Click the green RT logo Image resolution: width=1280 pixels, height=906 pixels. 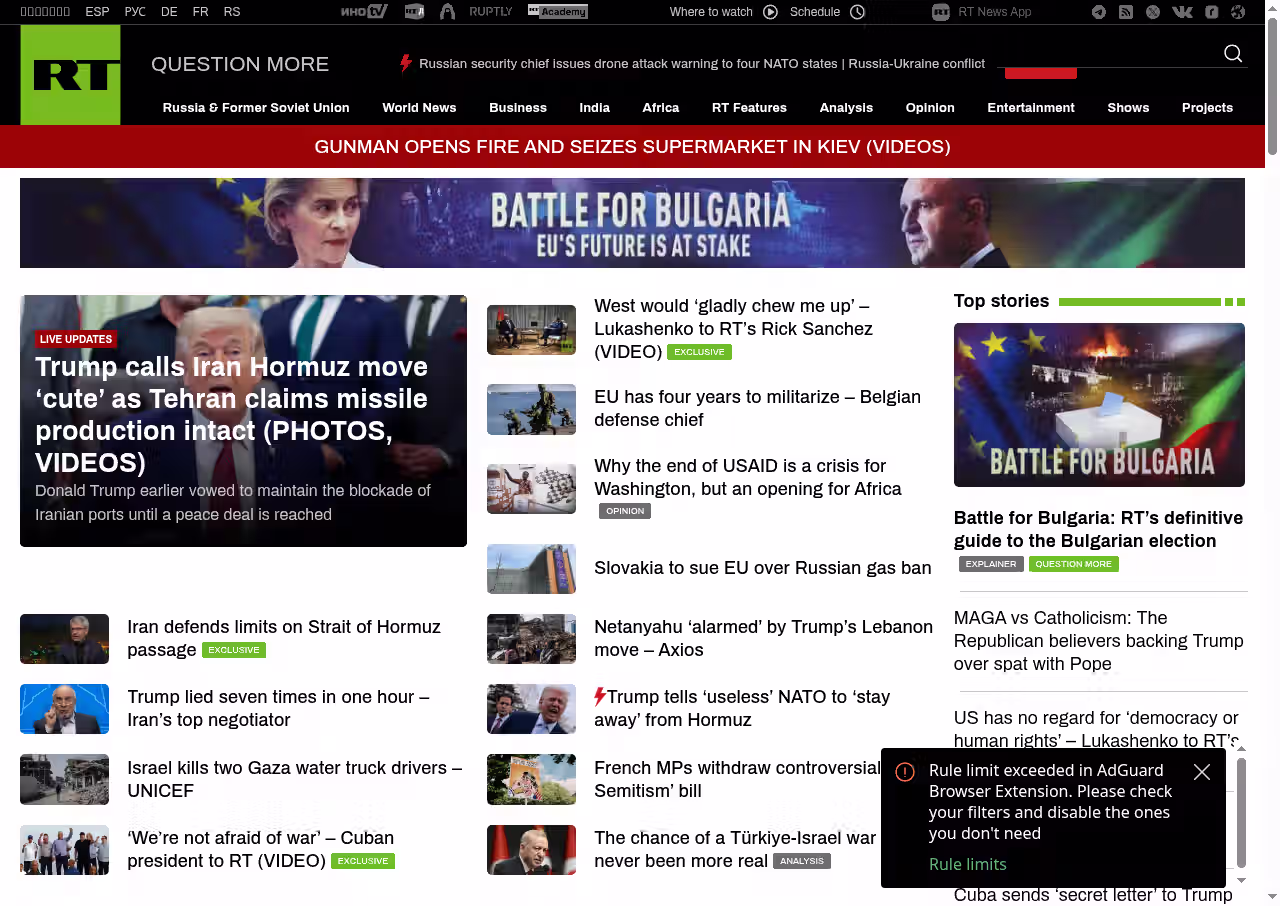click(x=70, y=75)
